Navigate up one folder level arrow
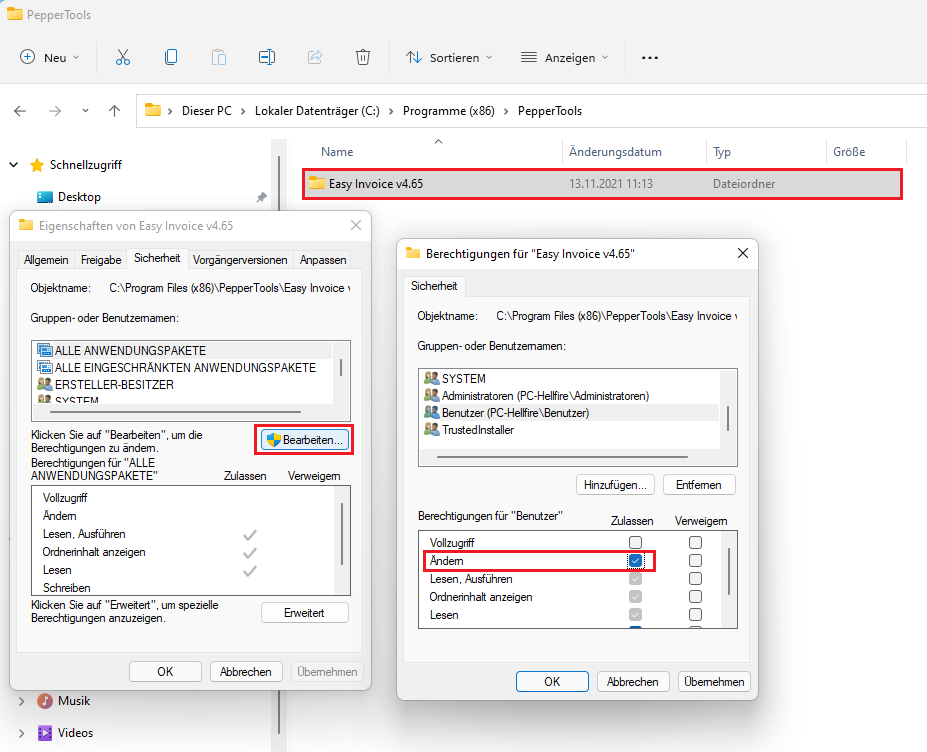 click(115, 111)
